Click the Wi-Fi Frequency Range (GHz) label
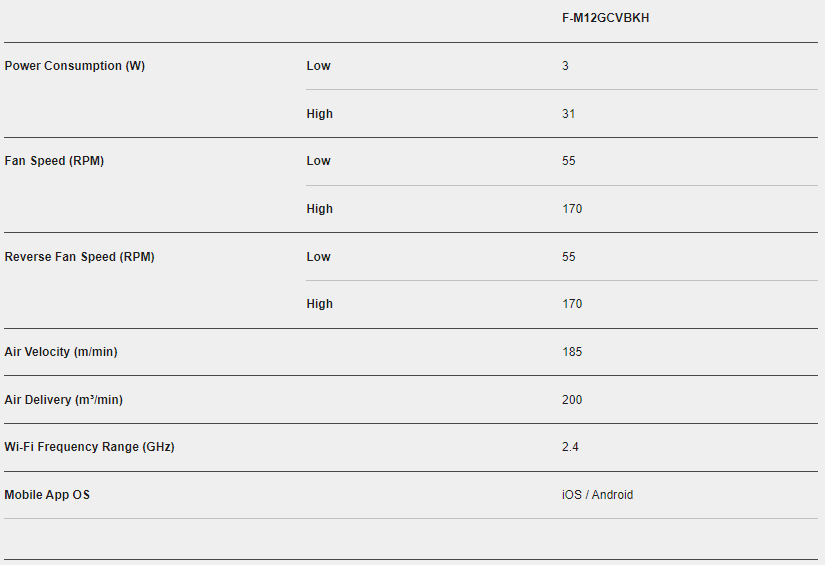The image size is (825, 565). point(89,447)
